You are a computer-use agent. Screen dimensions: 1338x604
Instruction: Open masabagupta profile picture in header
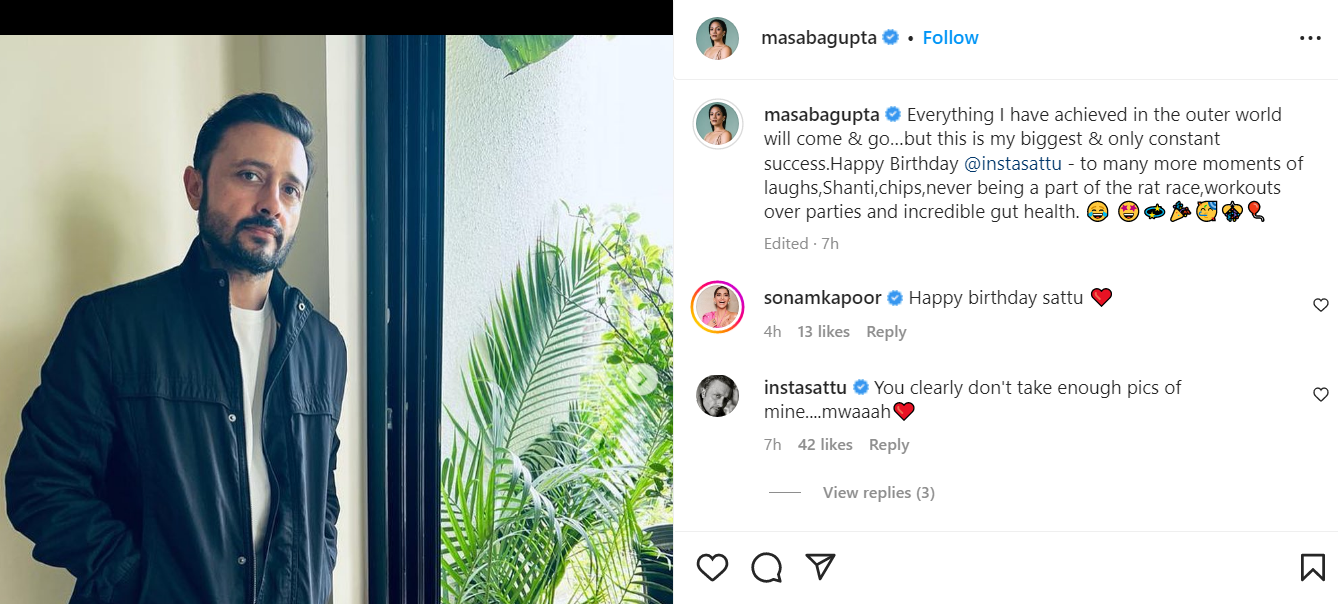tap(717, 38)
